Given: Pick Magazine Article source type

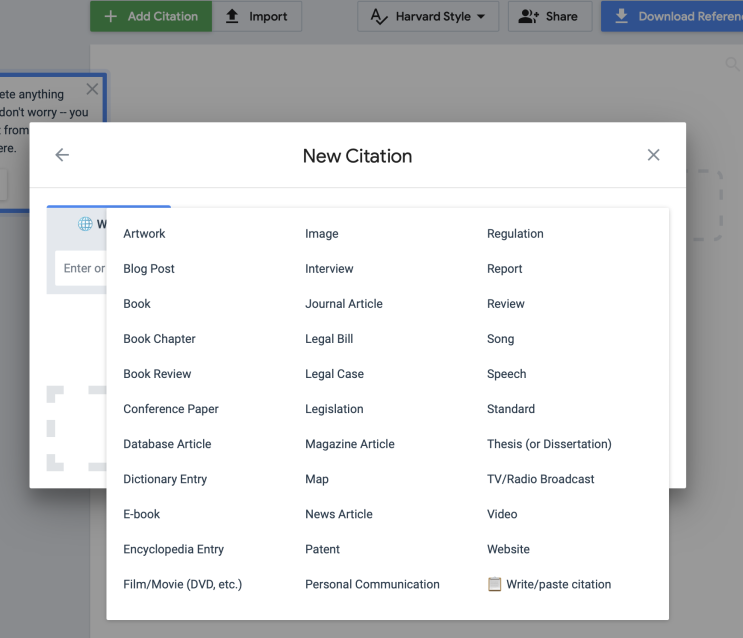Looking at the screenshot, I should pos(350,444).
